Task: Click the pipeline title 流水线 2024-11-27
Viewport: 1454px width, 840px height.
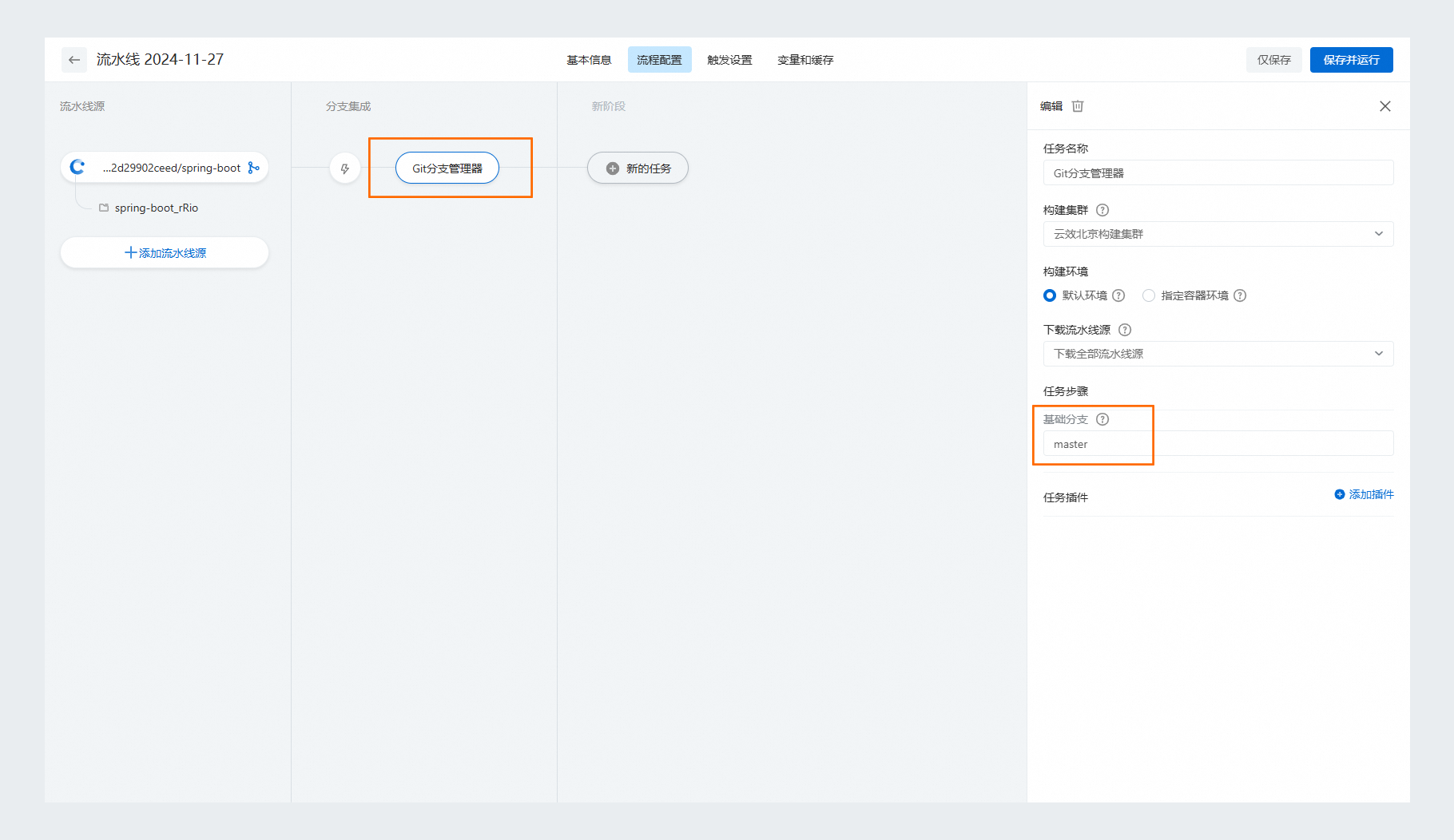Action: tap(160, 60)
